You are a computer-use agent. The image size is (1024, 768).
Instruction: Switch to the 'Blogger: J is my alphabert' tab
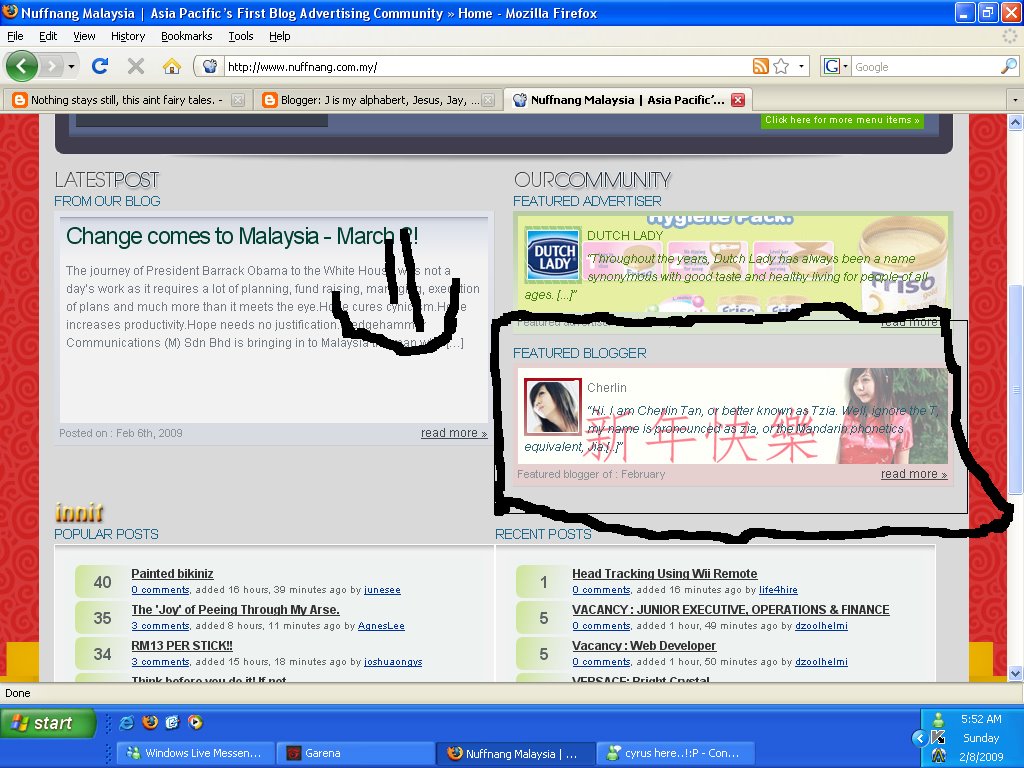(x=378, y=100)
